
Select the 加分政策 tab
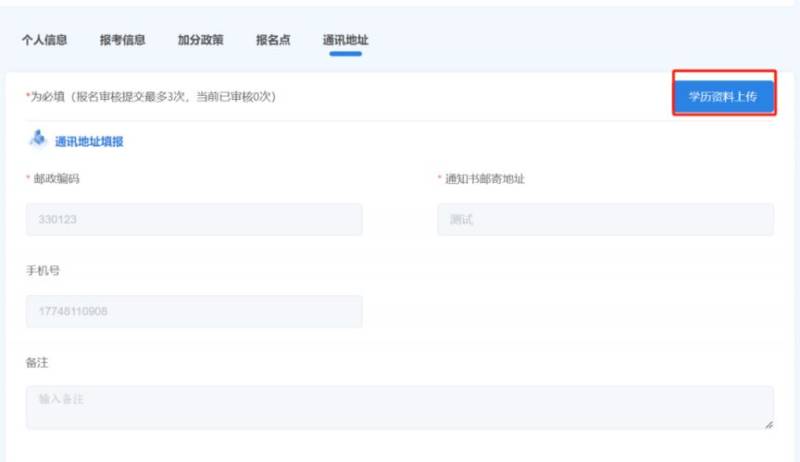[x=200, y=40]
